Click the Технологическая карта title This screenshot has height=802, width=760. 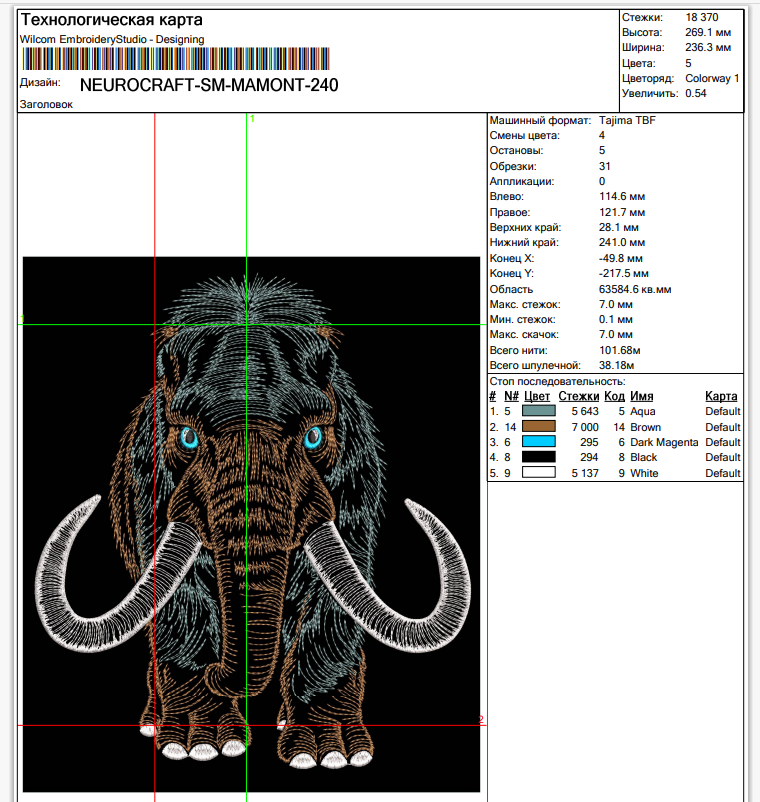point(111,20)
